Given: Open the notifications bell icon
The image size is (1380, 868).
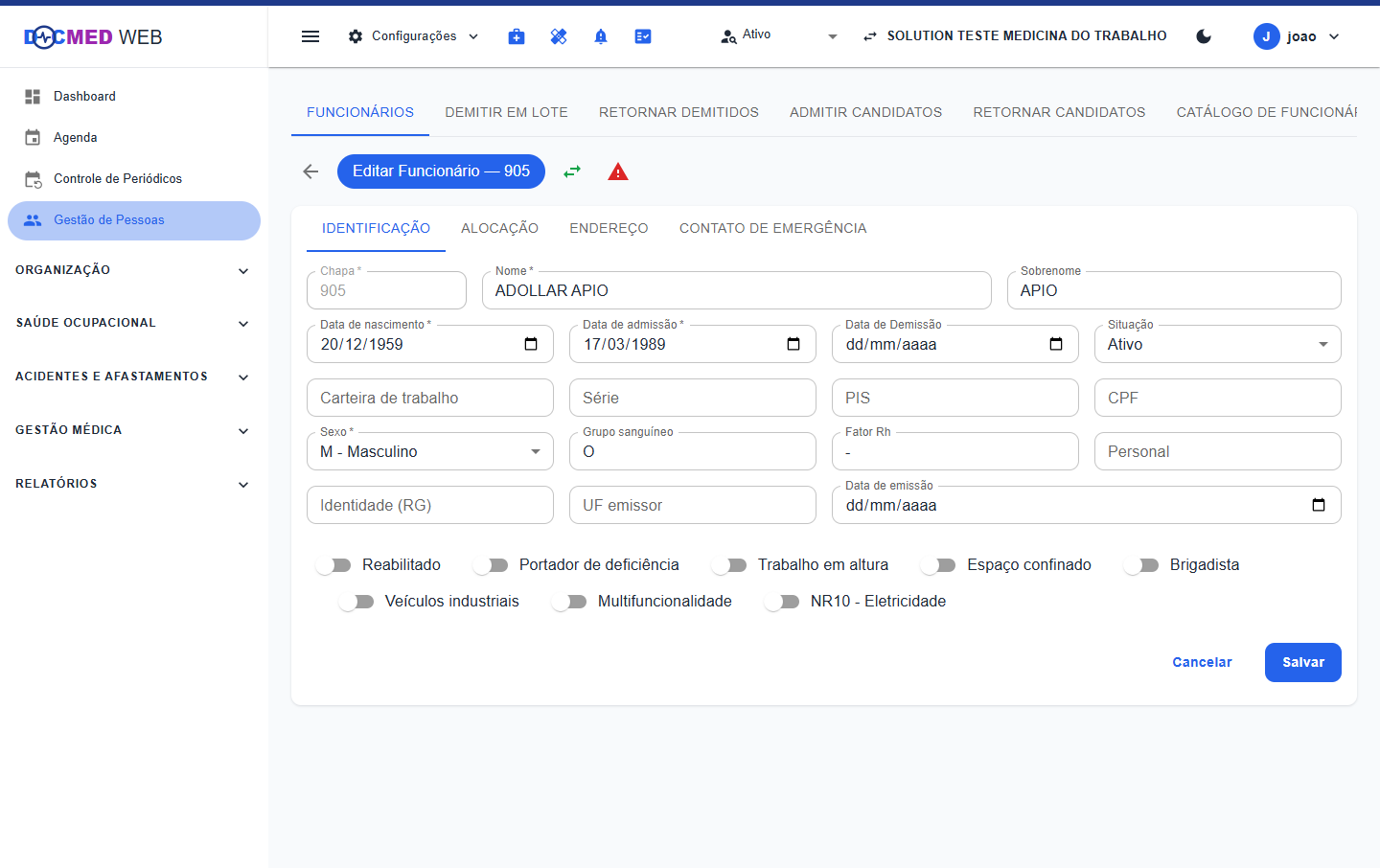Looking at the screenshot, I should [x=601, y=36].
